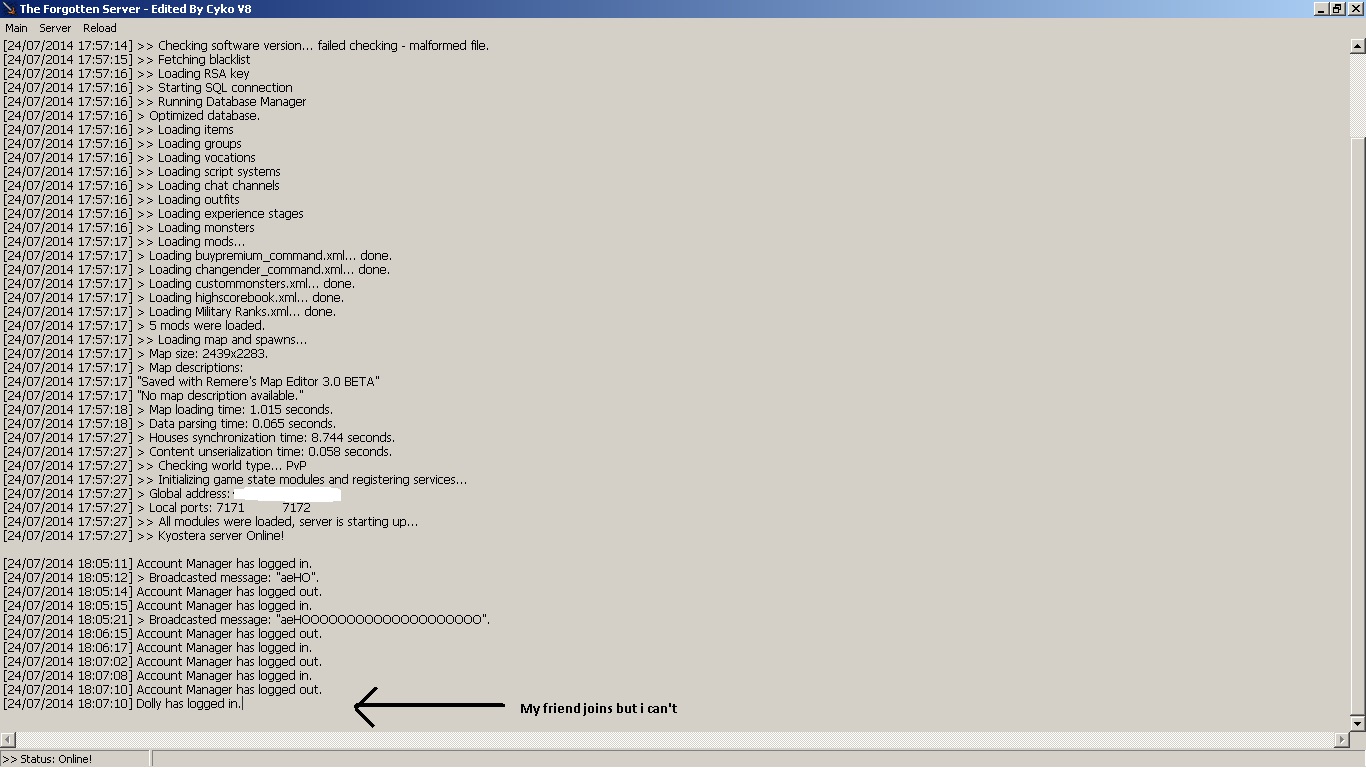Click the 'Optimized database.' log line

pos(131,116)
